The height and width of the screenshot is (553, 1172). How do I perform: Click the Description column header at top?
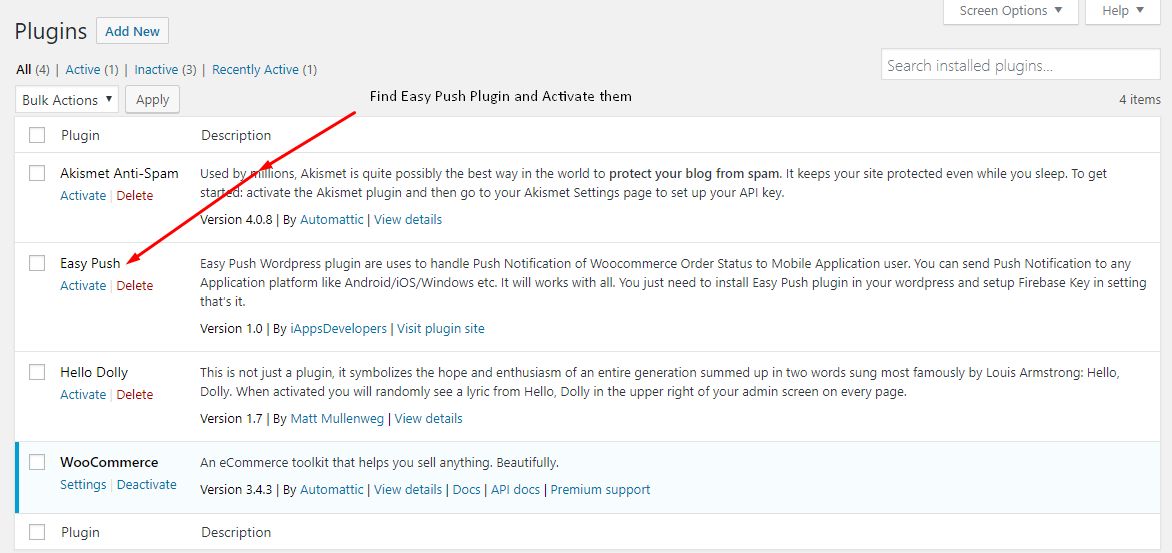click(236, 135)
